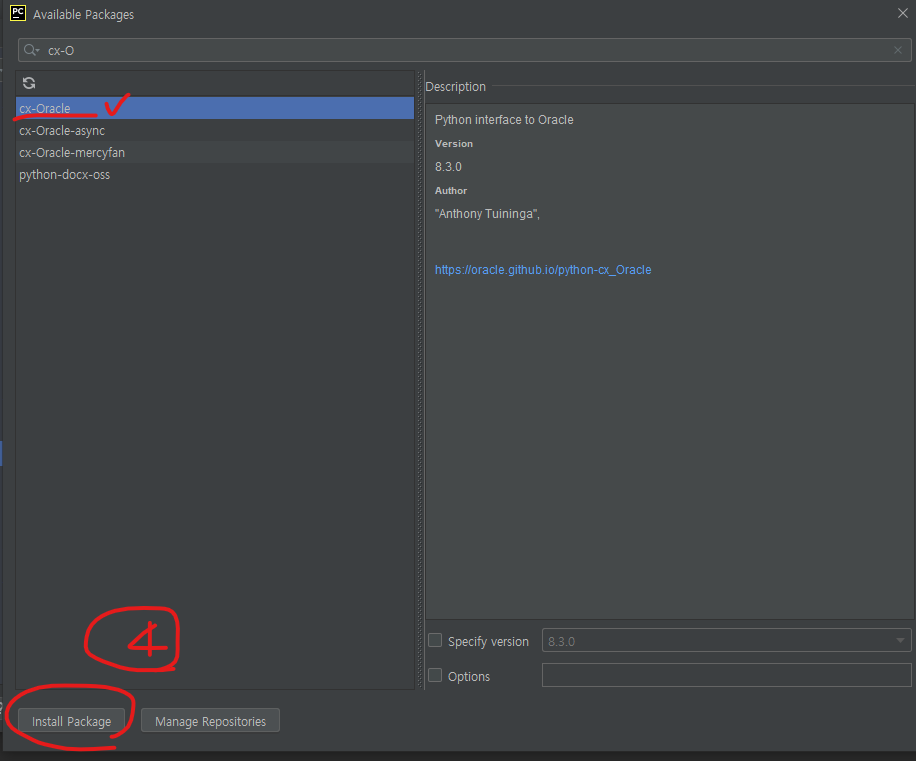Enable the Specify version checkbox

[435, 641]
